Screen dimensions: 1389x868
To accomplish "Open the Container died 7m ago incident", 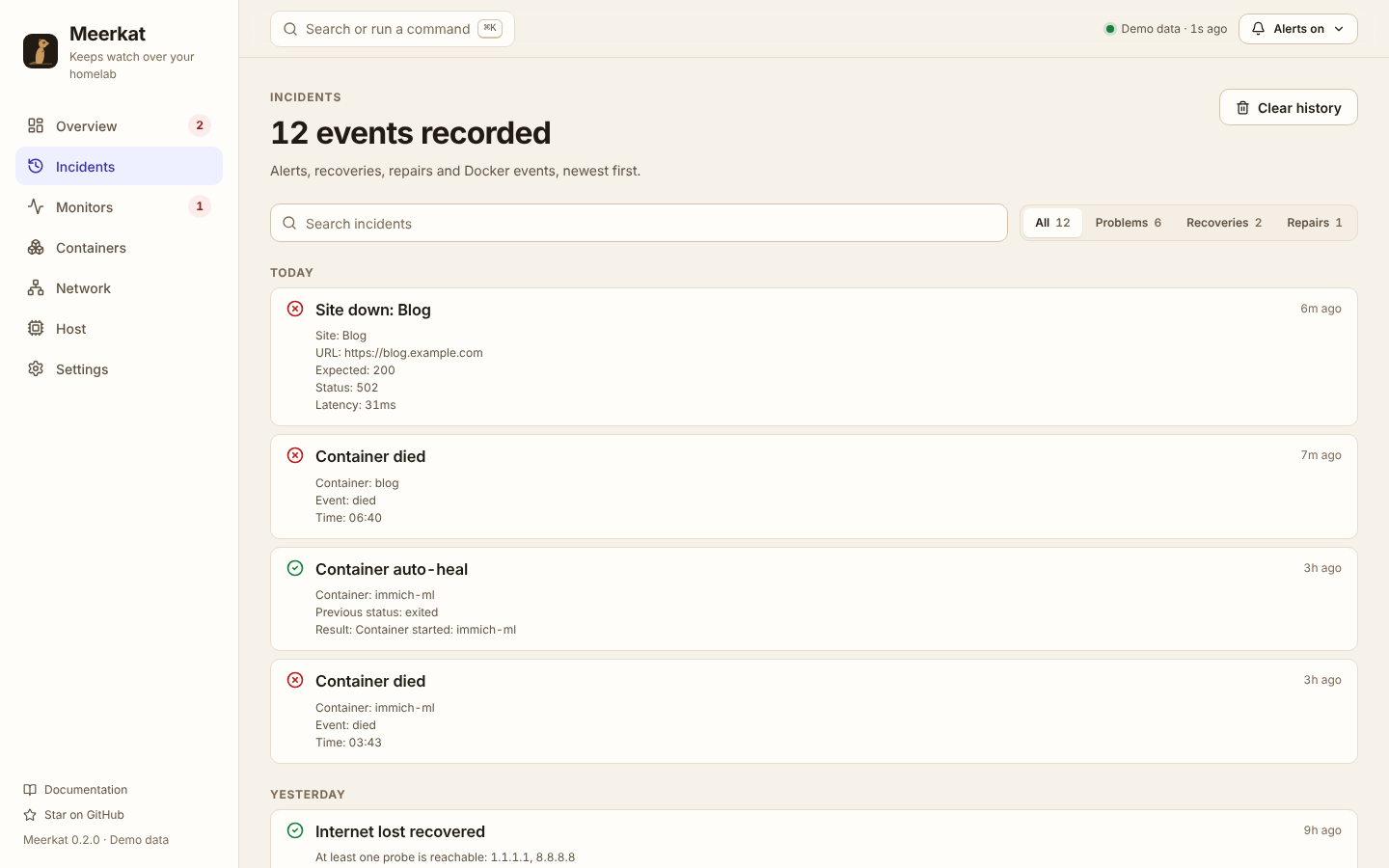I will pyautogui.click(x=814, y=486).
